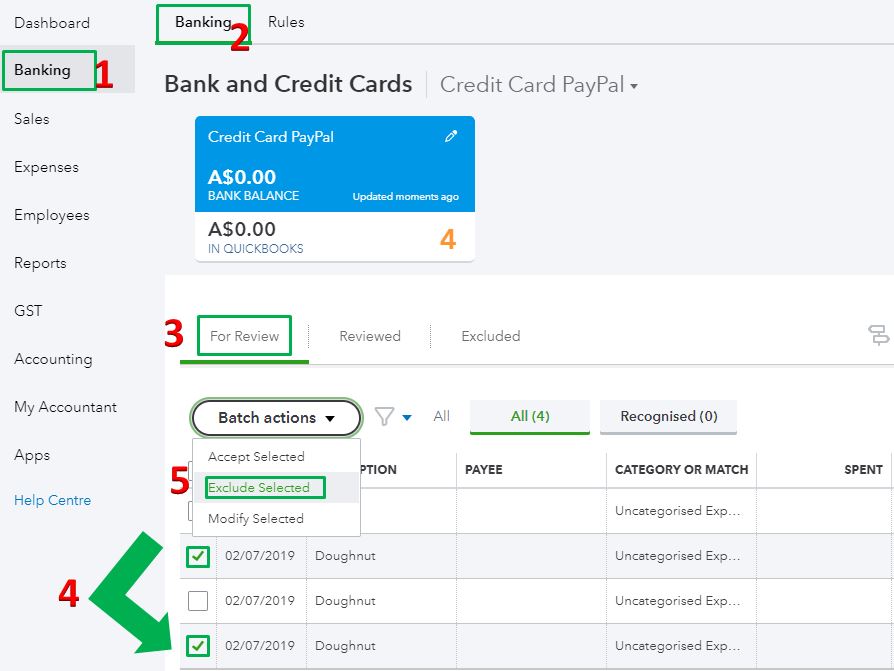Click the SPENT column header
Viewport: 894px width, 671px height.
point(863,470)
